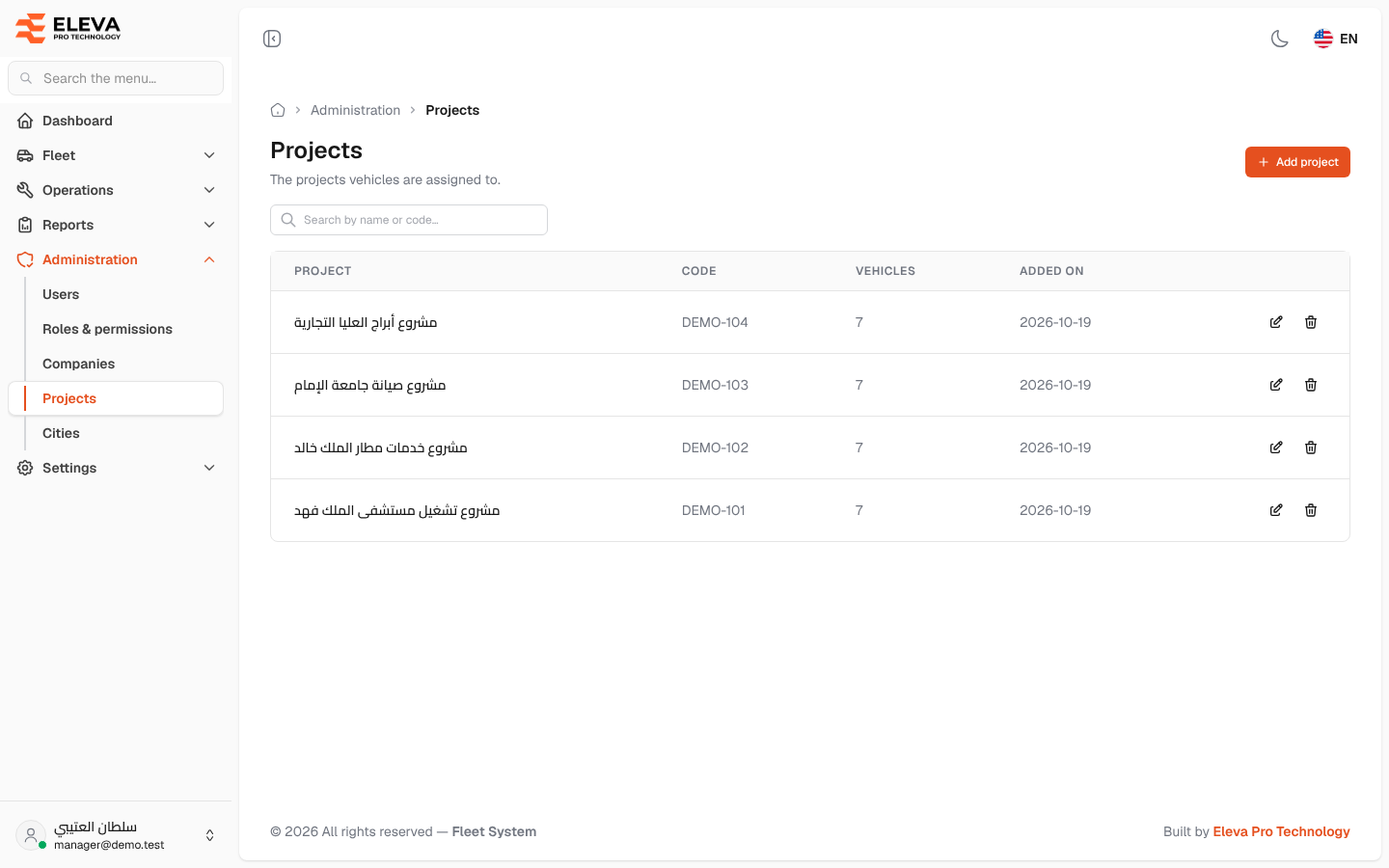Click the Fleet truck icon
The image size is (1389, 868).
[25, 155]
